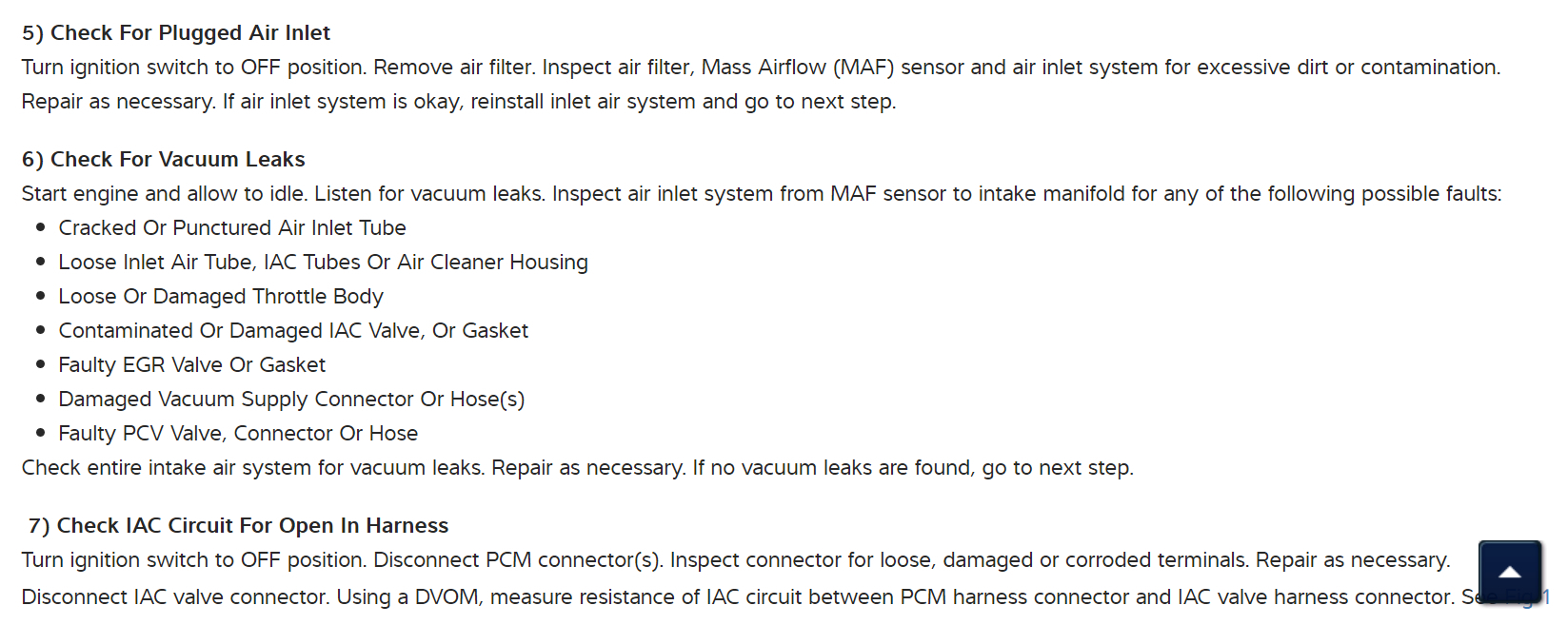Click the "6) Check For Vacuum Leaks" heading
Image resolution: width=1568 pixels, height=625 pixels.
tap(163, 160)
